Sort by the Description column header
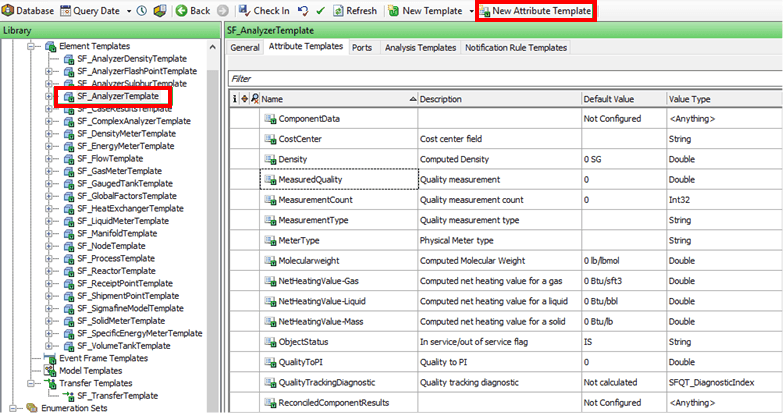Viewport: 783px width, 413px height. (500, 99)
